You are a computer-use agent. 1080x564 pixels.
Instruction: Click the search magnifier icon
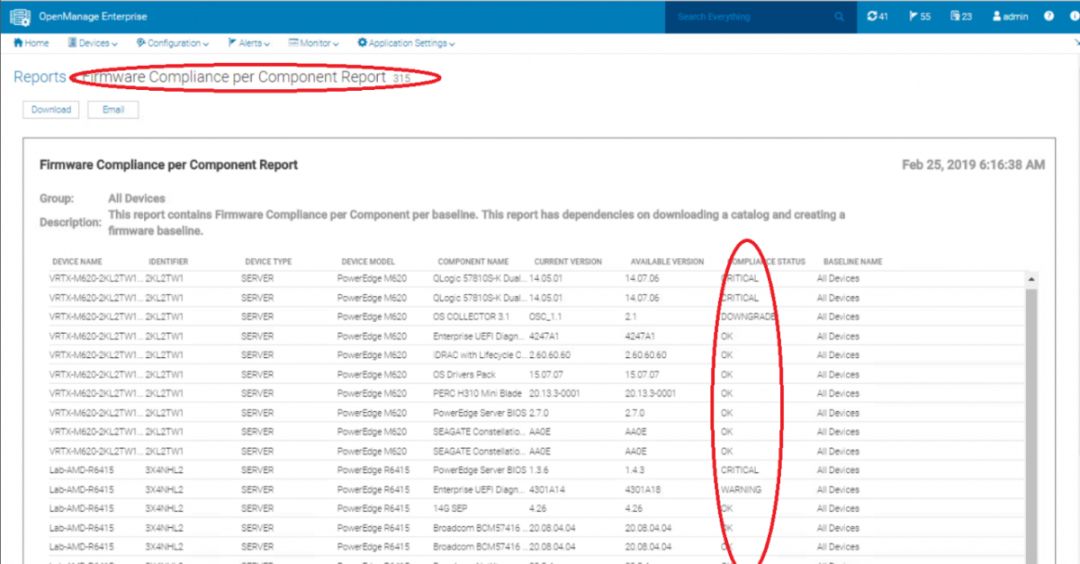[838, 17]
